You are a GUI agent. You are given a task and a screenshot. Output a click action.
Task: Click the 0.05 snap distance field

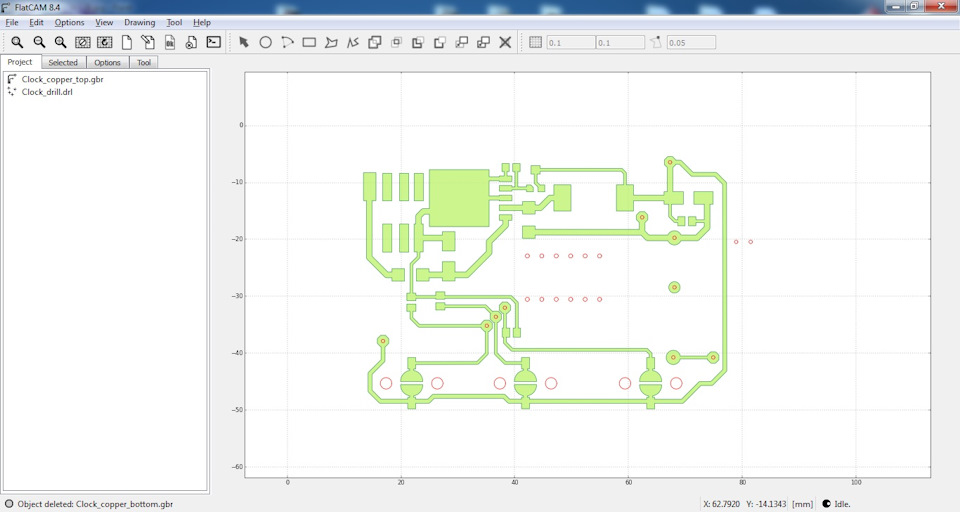click(x=691, y=43)
